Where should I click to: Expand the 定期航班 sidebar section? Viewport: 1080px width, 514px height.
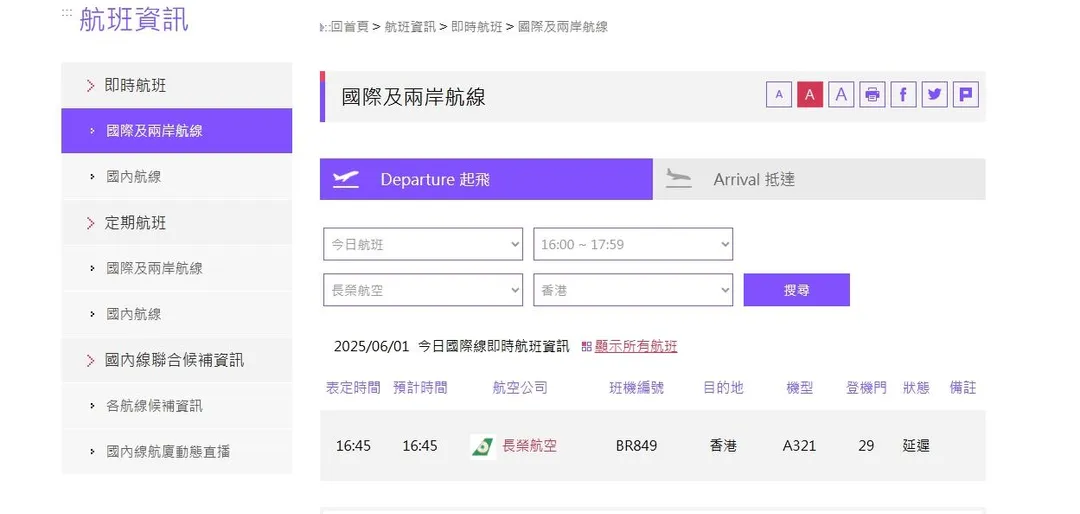point(176,223)
